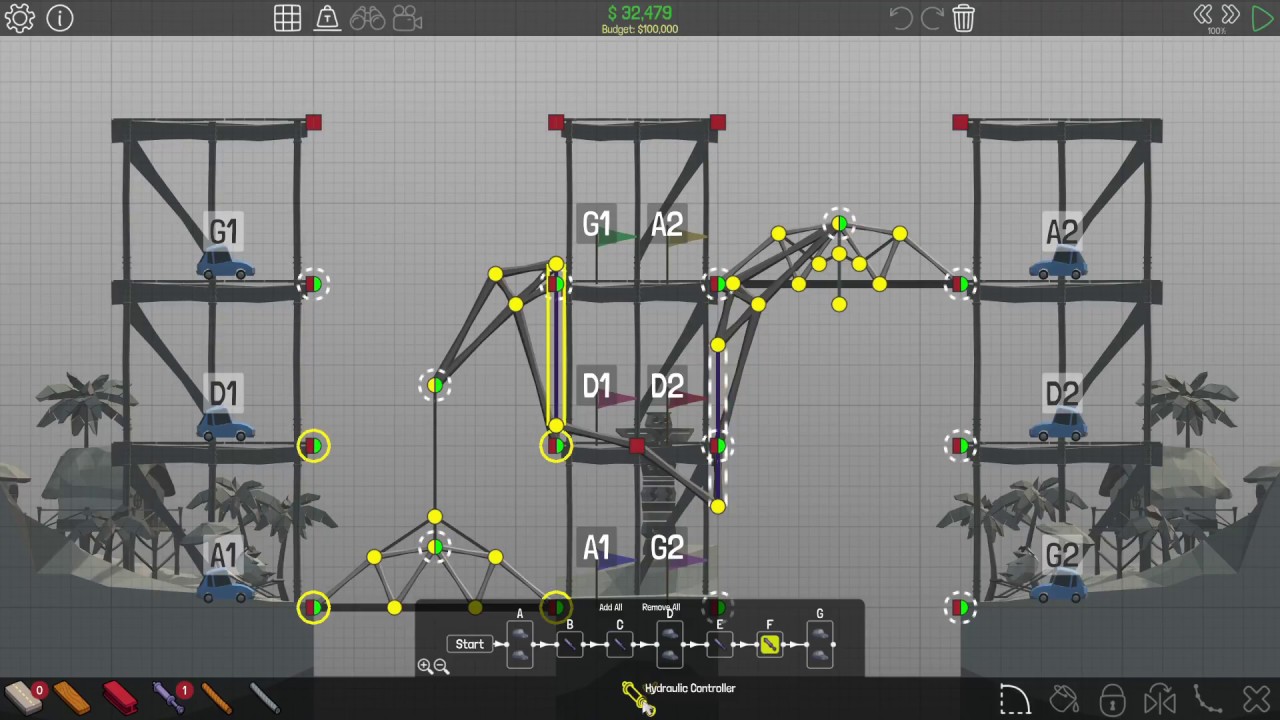This screenshot has width=1280, height=720.
Task: Redo the last action
Action: pos(932,18)
